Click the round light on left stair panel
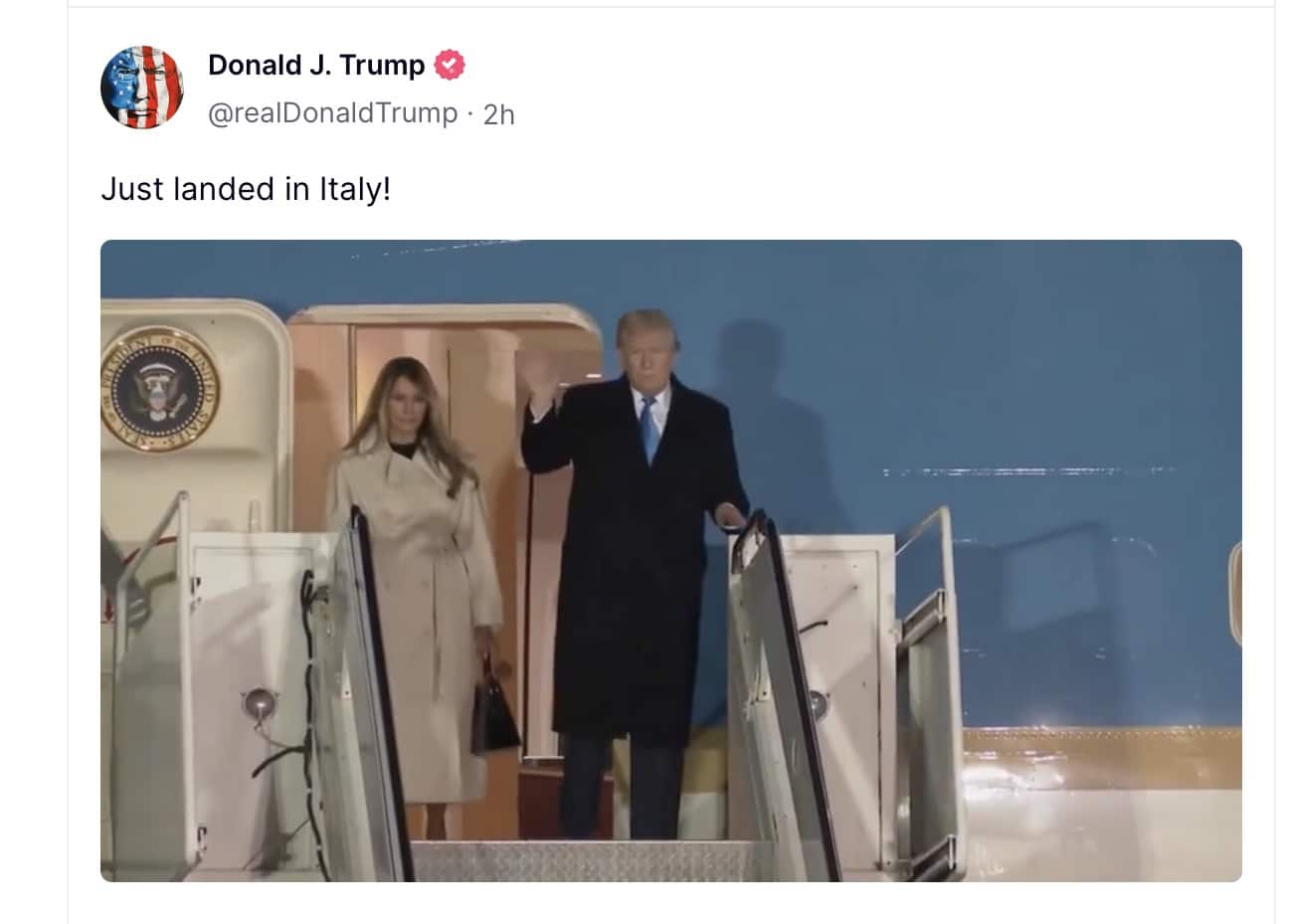Screen dimensions: 1289x924 pos(259,704)
